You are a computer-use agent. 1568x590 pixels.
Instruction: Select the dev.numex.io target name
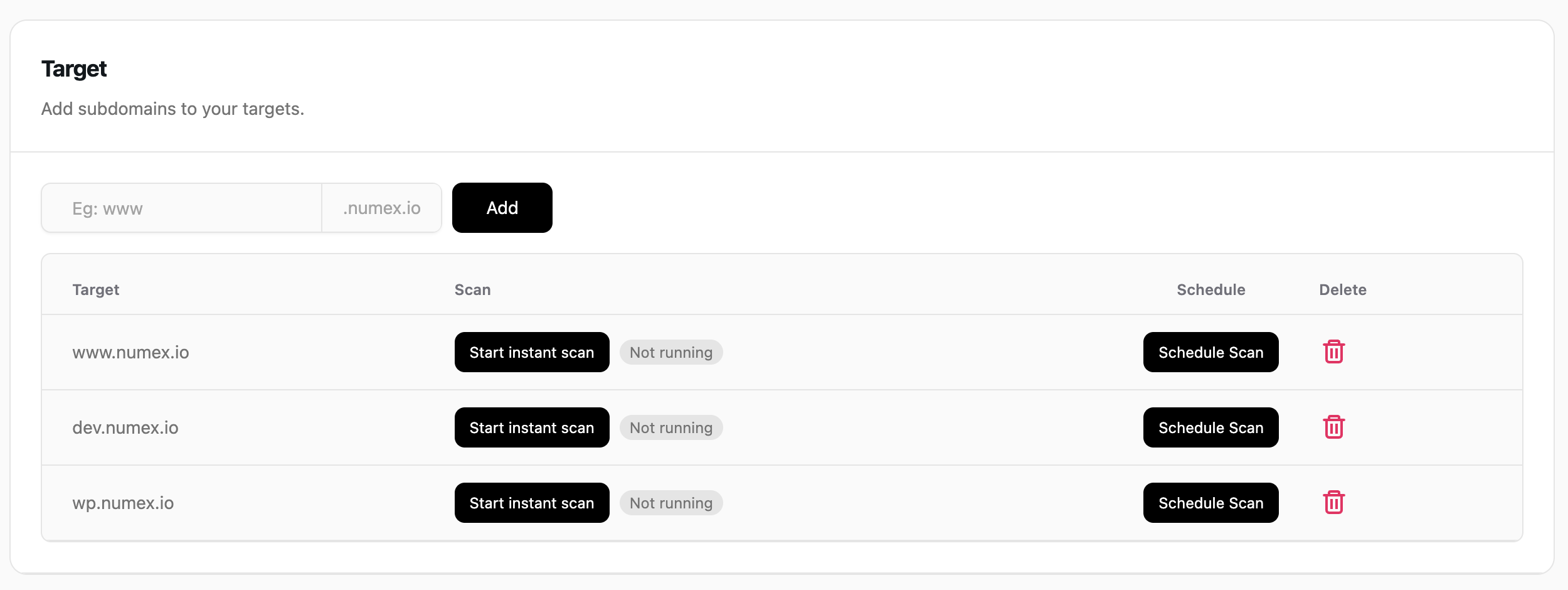125,428
